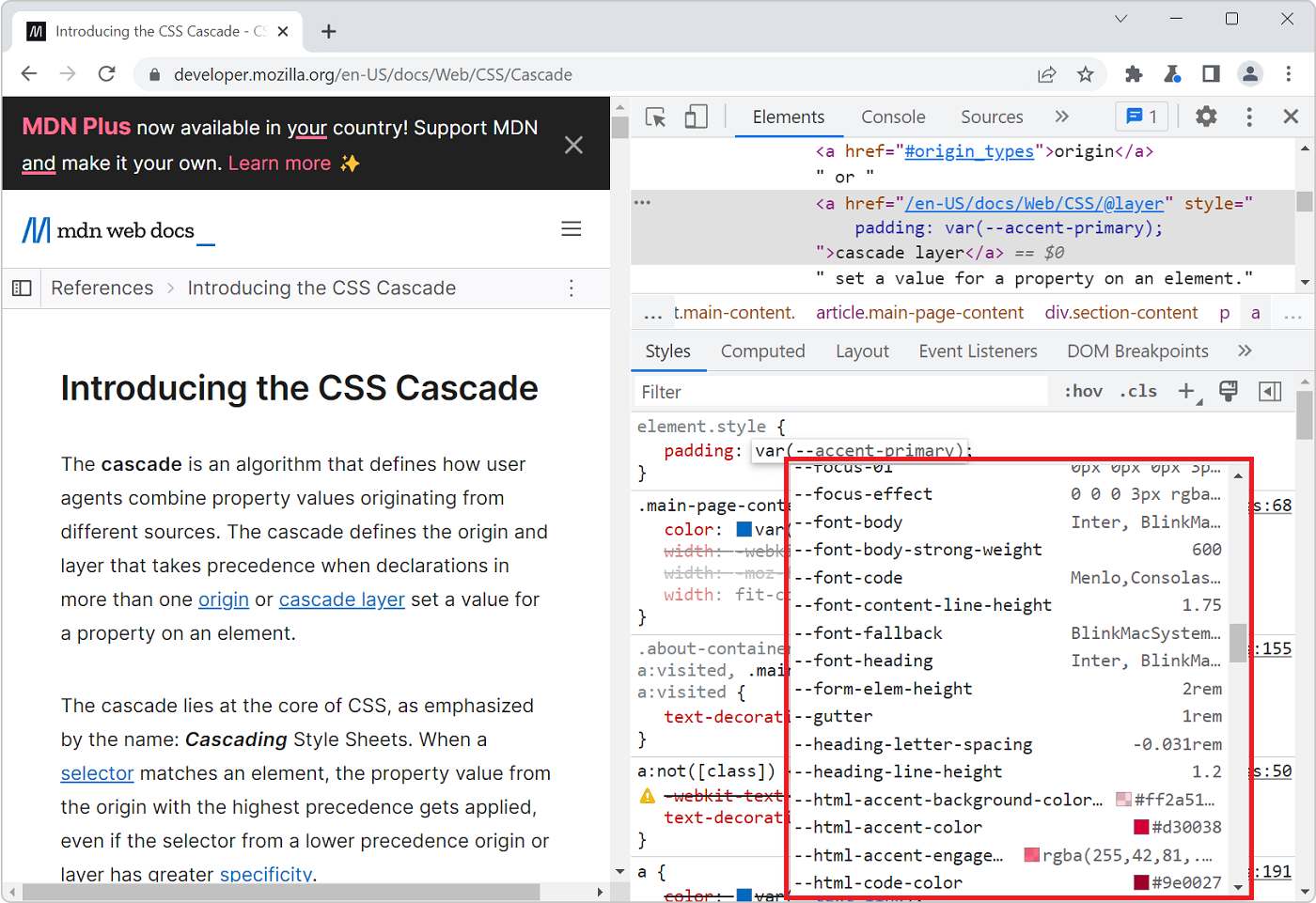
Task: Open the MDN hamburger menu
Action: click(x=572, y=228)
